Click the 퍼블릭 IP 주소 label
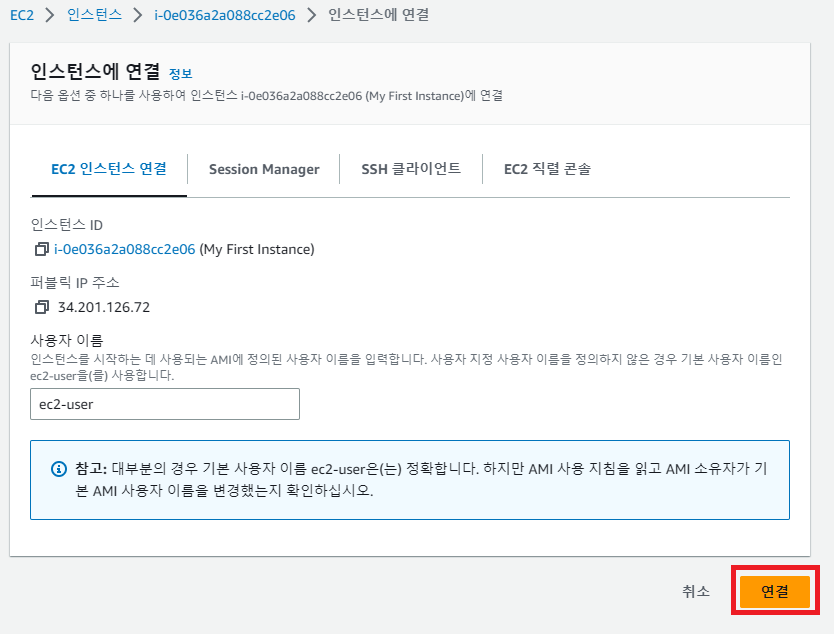The width and height of the screenshot is (834, 634). tap(74, 282)
